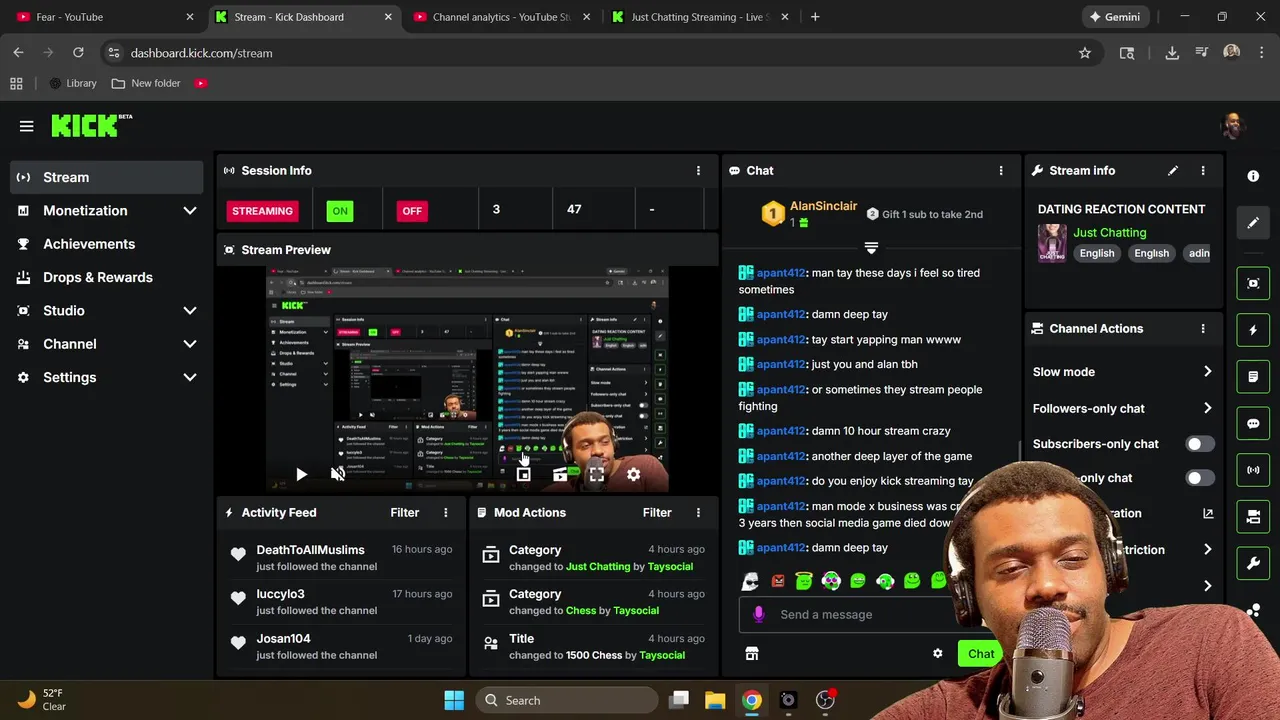Expand the Channel sidebar section
The image size is (1280, 720).
[x=190, y=344]
